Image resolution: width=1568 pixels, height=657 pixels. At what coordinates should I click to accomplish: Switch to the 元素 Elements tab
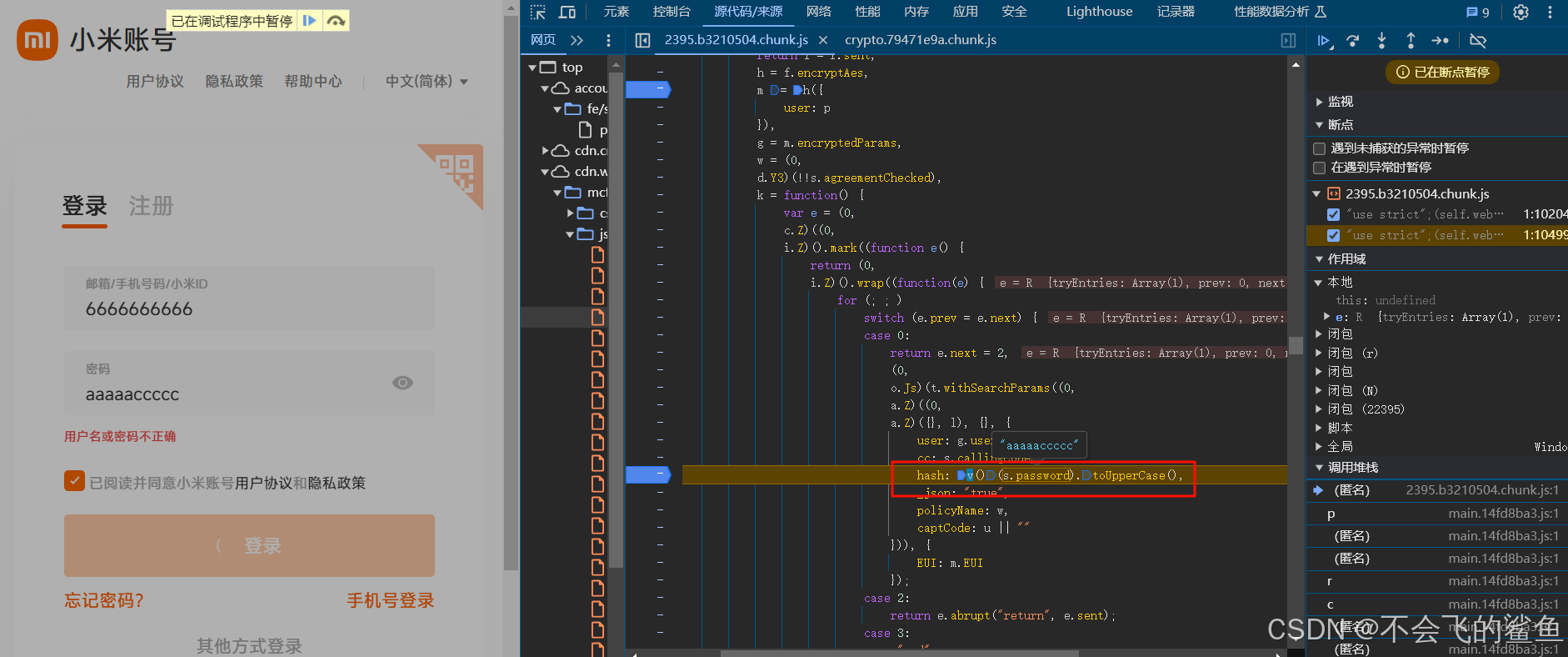click(617, 12)
